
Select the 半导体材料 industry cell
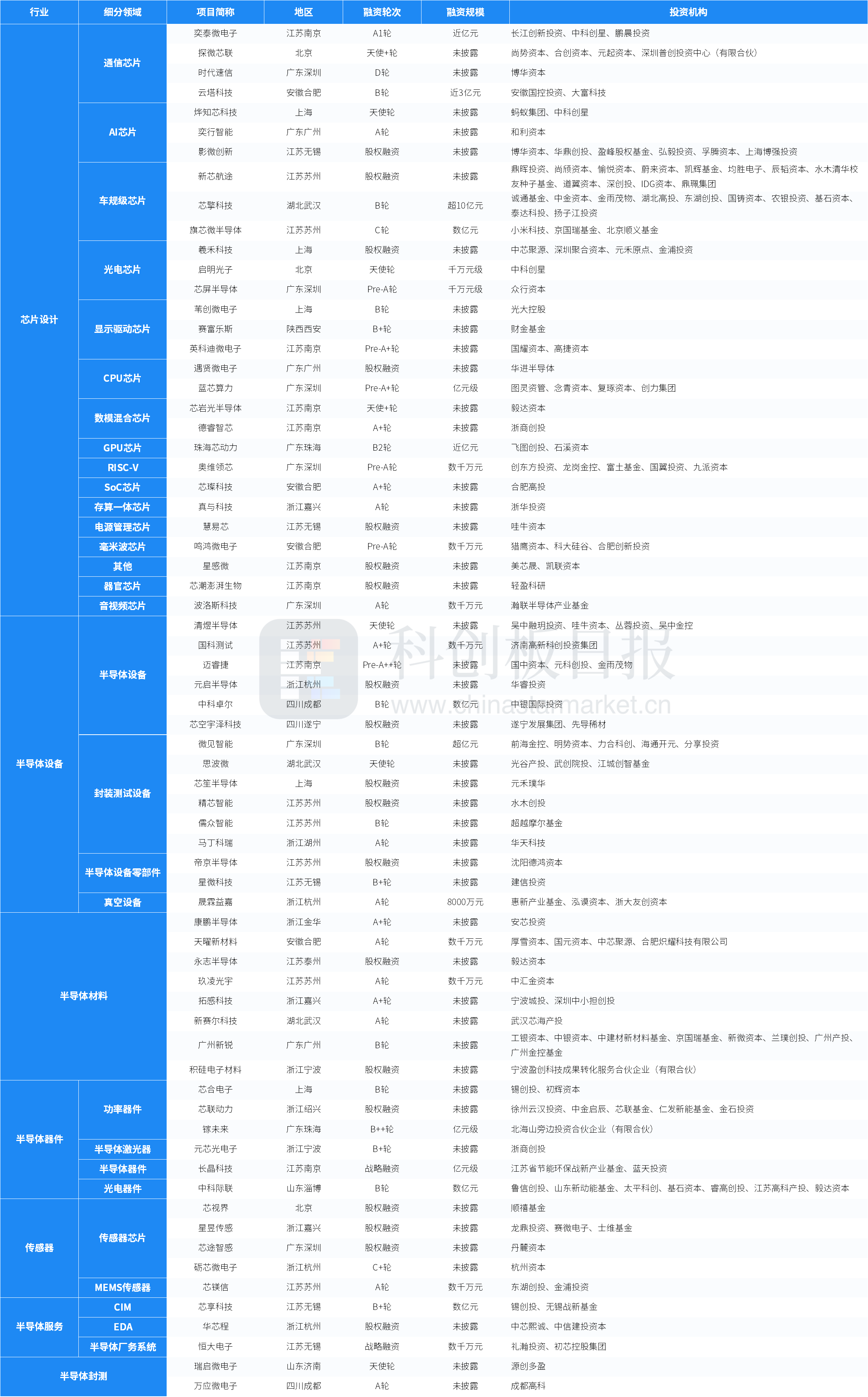pos(84,996)
